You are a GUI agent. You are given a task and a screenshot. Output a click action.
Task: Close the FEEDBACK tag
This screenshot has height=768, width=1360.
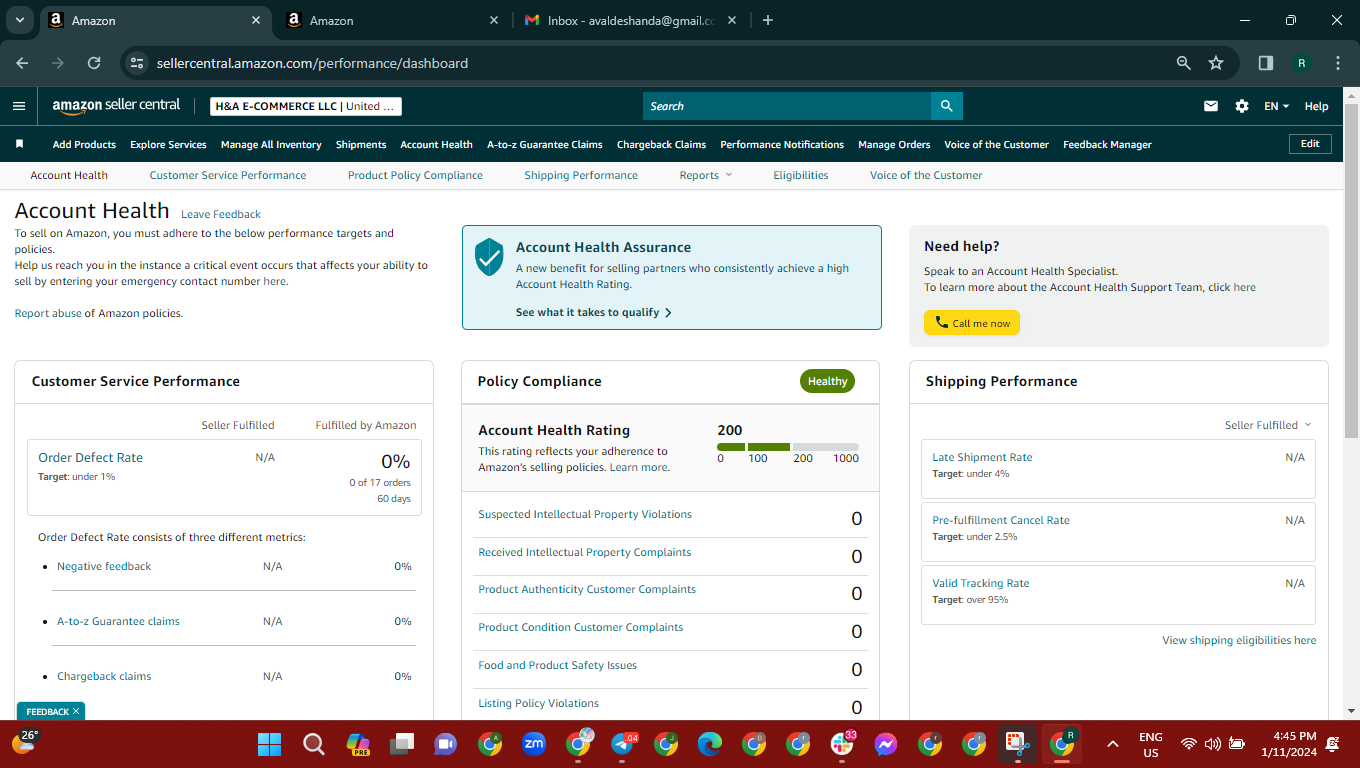tap(76, 711)
